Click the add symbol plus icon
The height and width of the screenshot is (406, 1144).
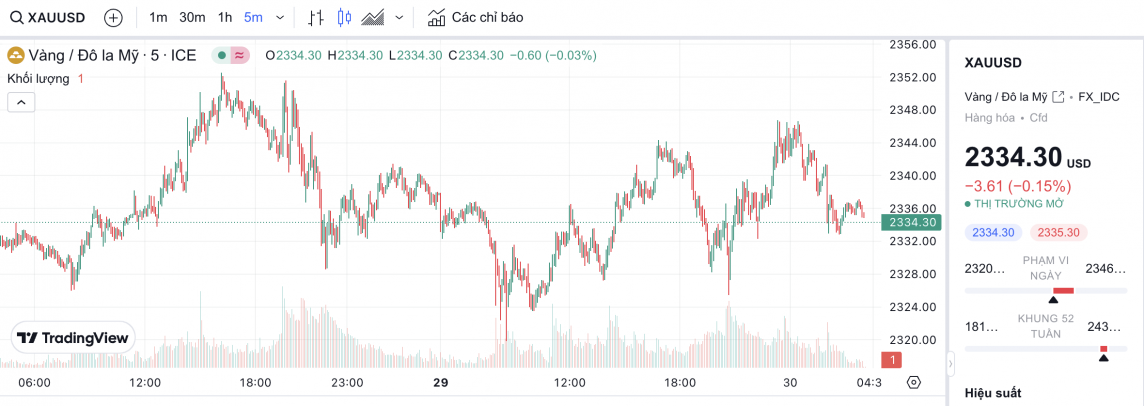pos(114,17)
